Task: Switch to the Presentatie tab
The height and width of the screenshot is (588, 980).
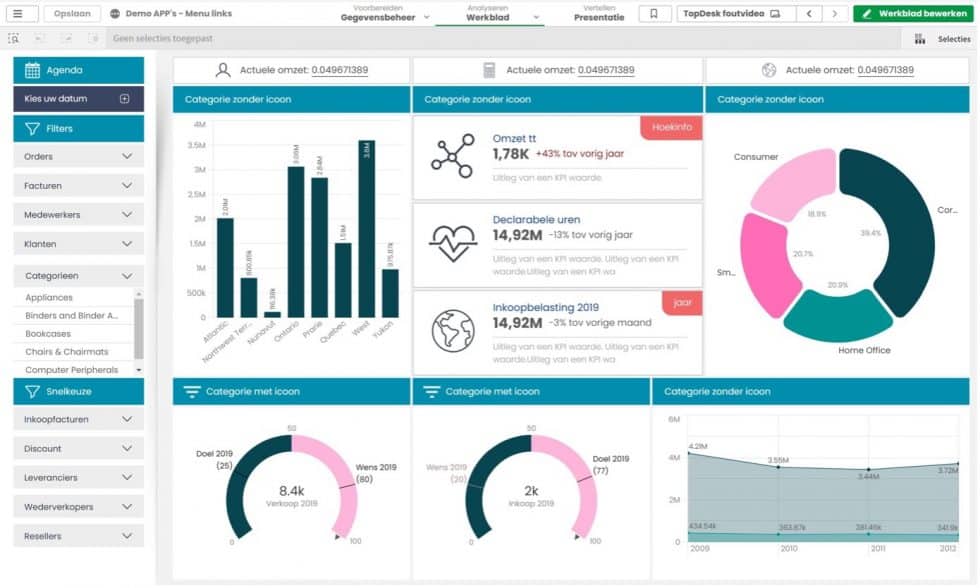Action: pos(598,14)
